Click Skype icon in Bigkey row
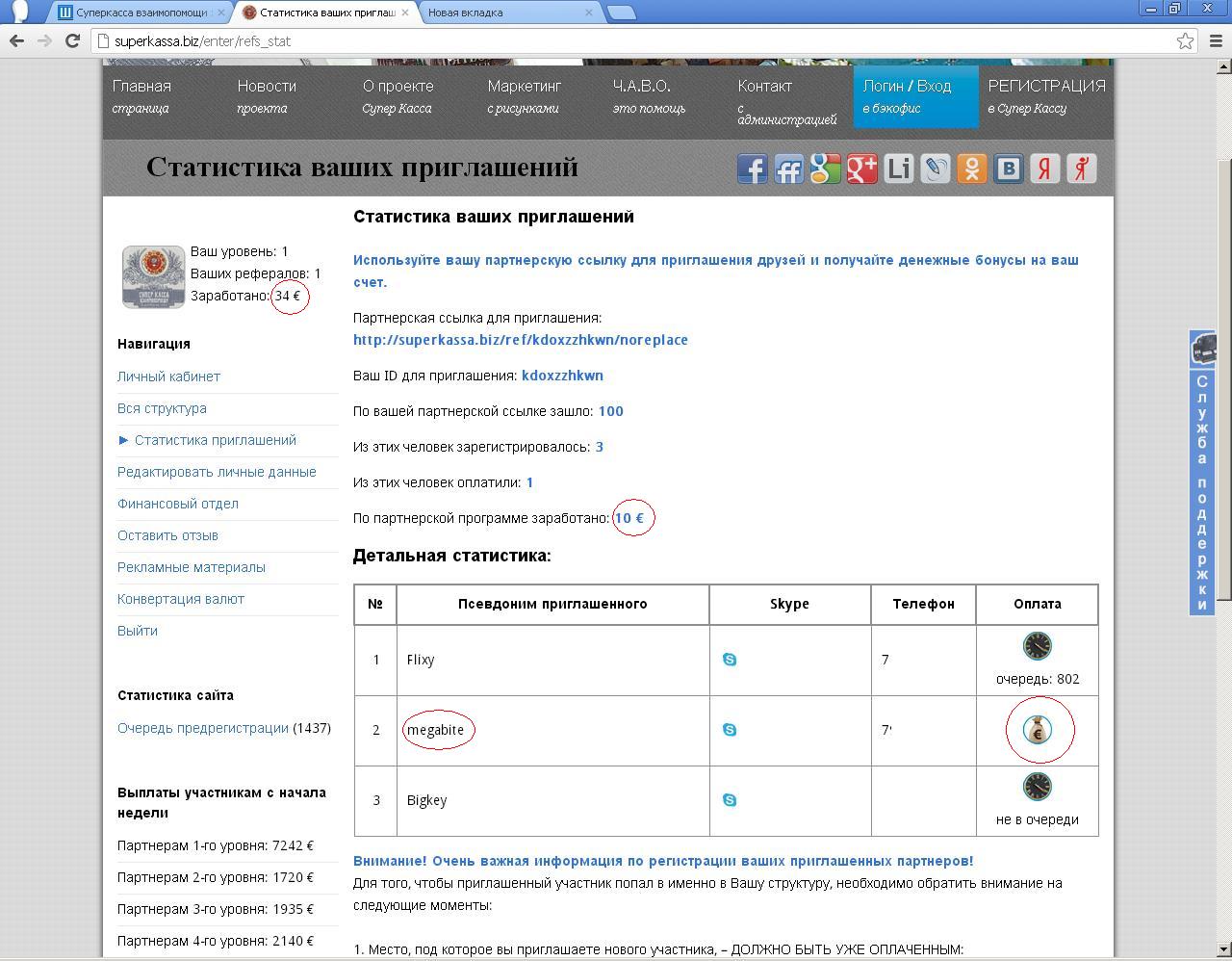The image size is (1232, 961). pos(730,800)
